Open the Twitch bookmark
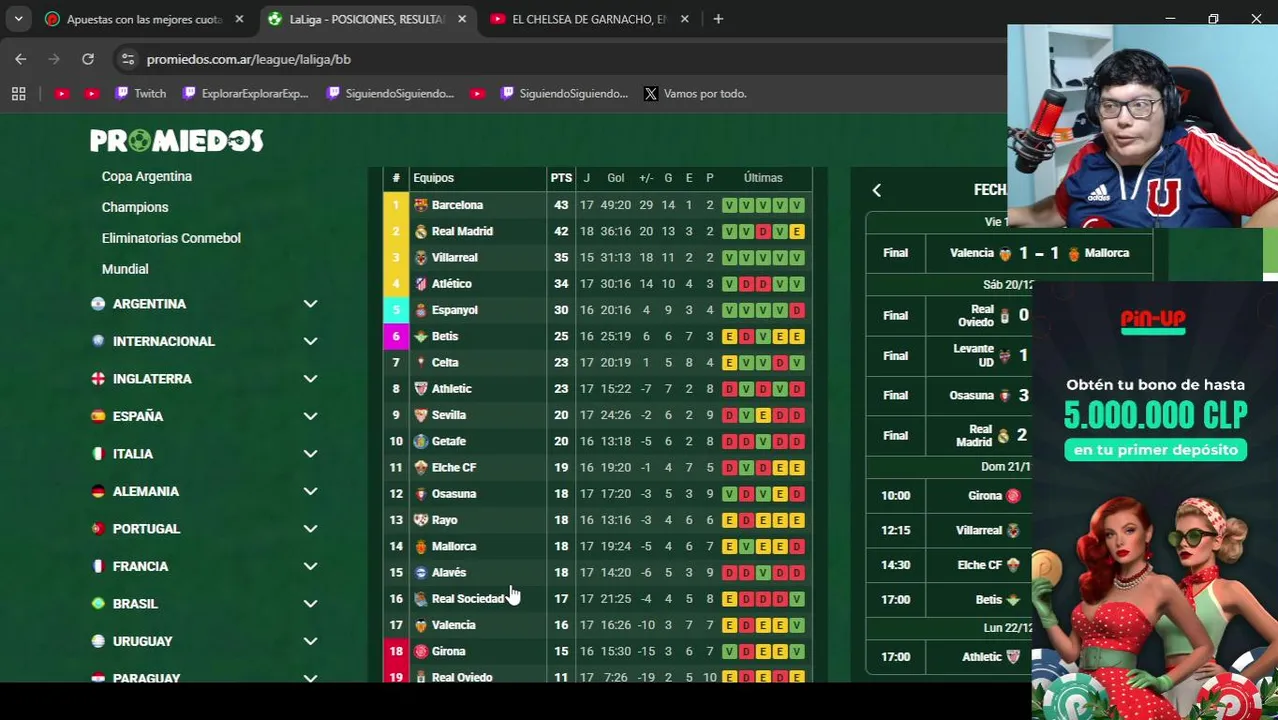1278x720 pixels. (140, 93)
